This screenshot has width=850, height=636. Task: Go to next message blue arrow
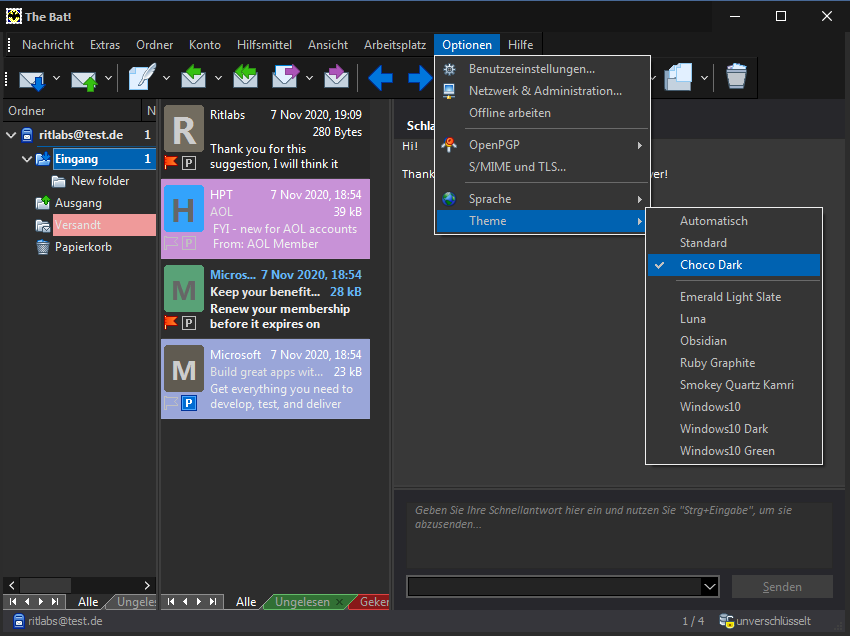[420, 79]
